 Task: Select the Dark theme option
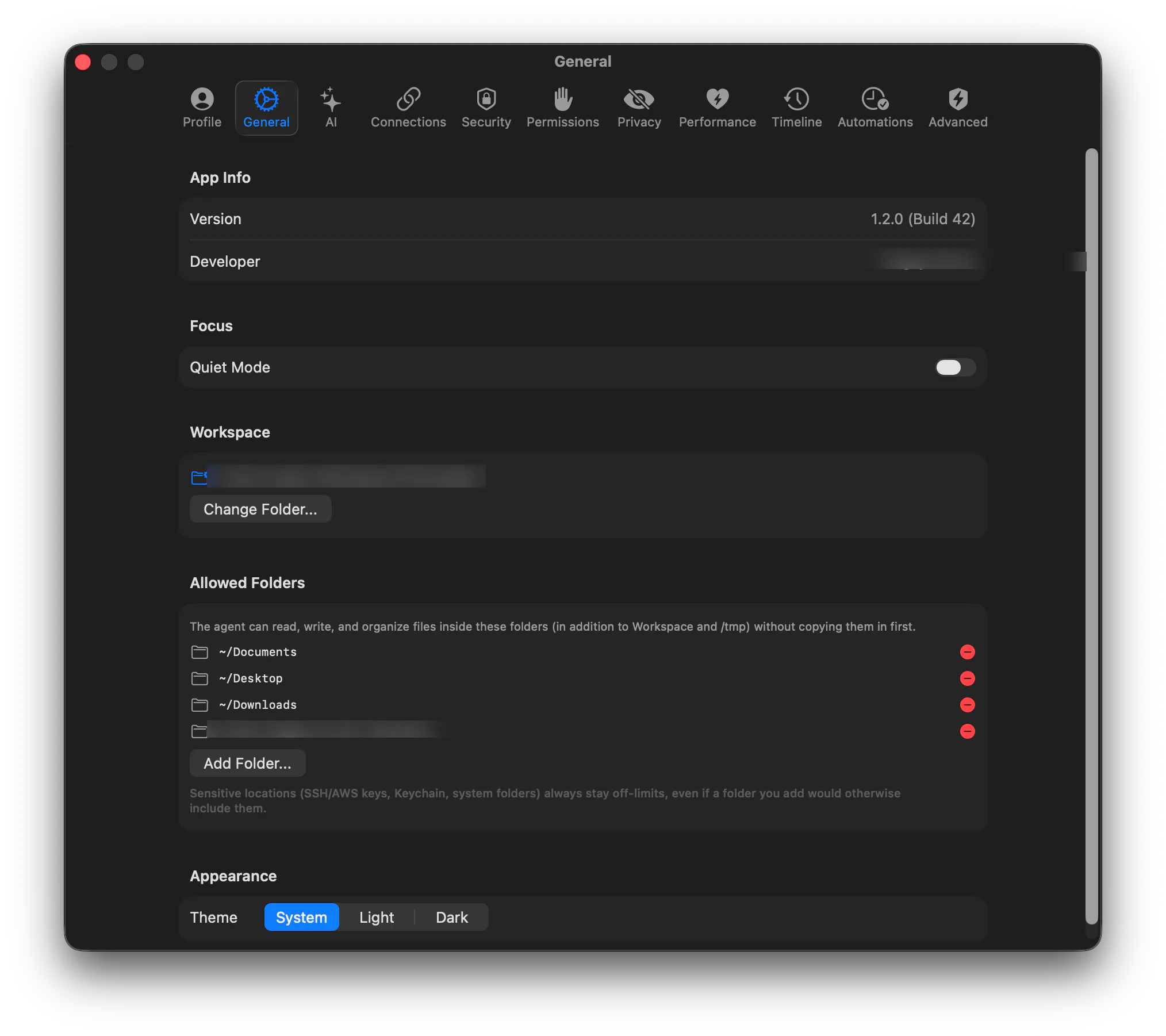452,917
